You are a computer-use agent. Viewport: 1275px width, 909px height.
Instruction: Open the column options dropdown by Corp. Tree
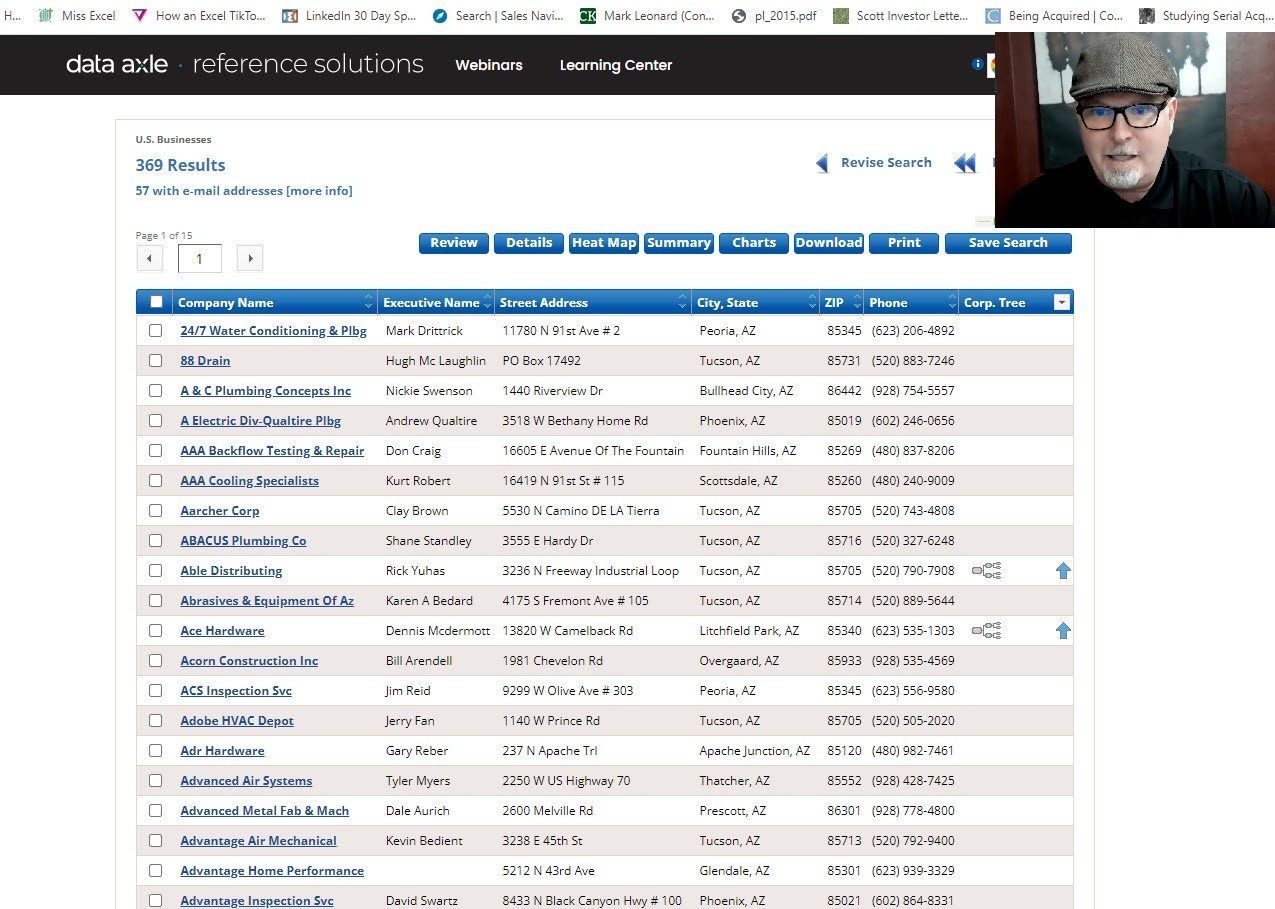pos(1062,302)
